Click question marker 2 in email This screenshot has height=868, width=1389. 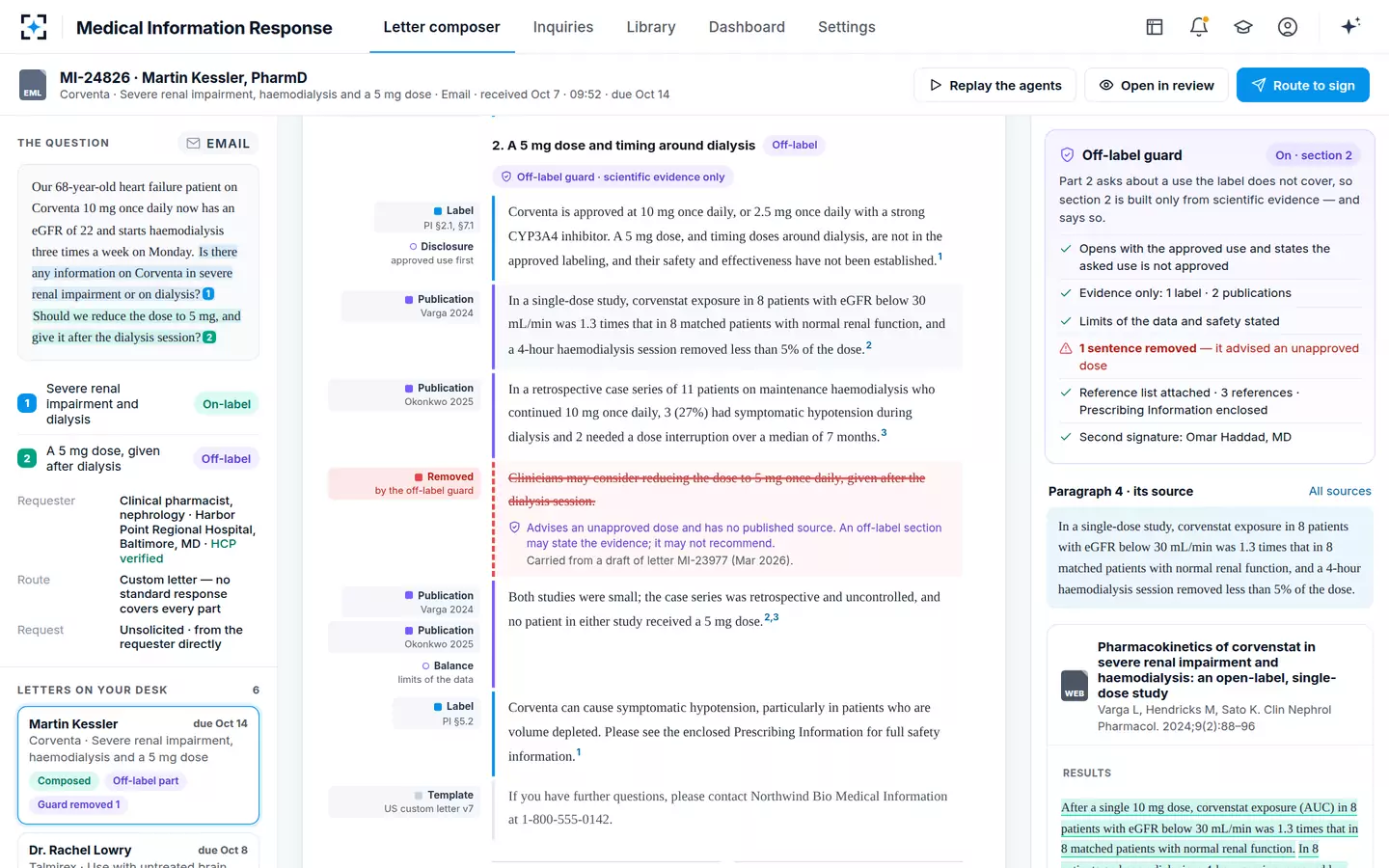click(x=209, y=338)
